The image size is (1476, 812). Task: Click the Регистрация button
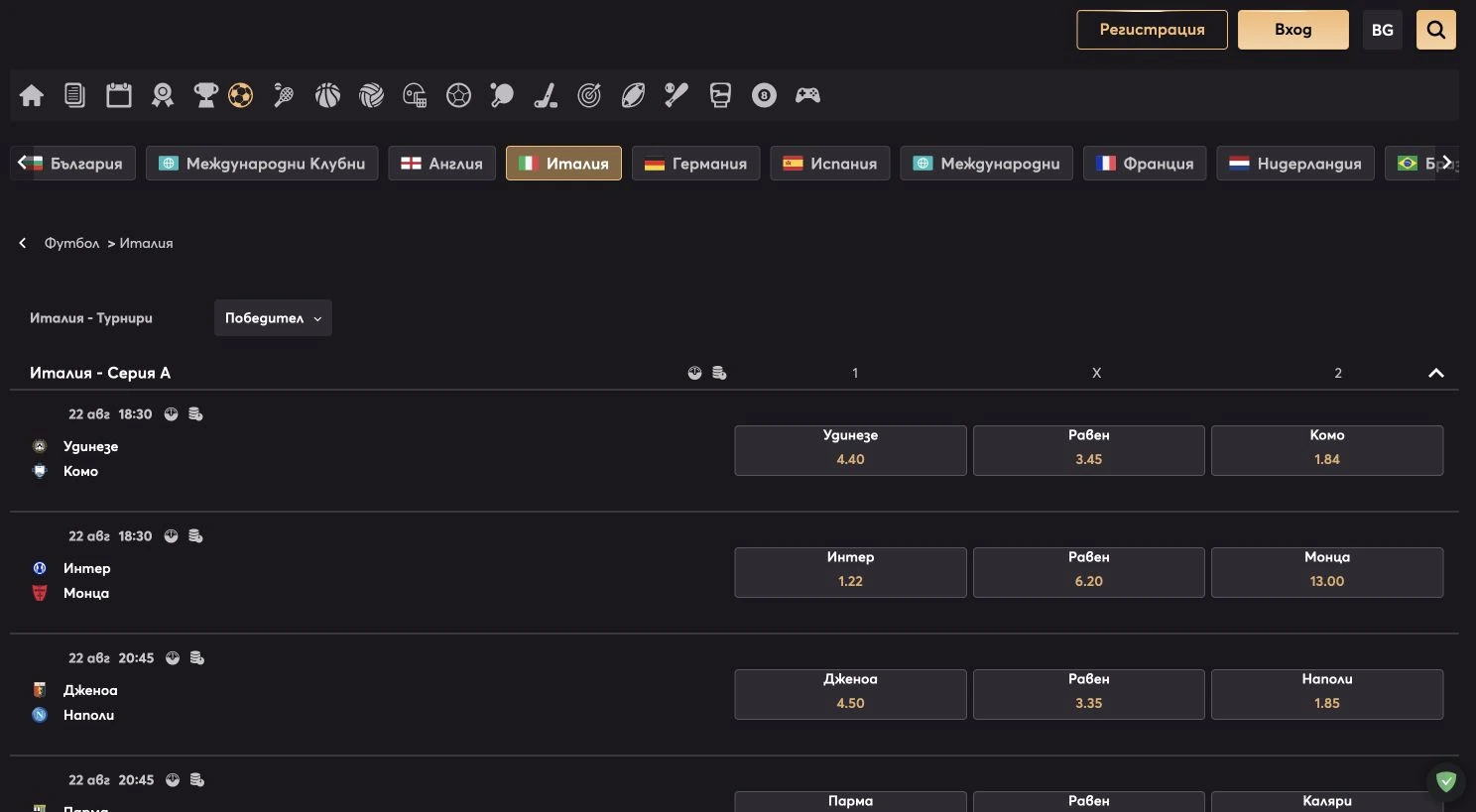click(x=1152, y=30)
